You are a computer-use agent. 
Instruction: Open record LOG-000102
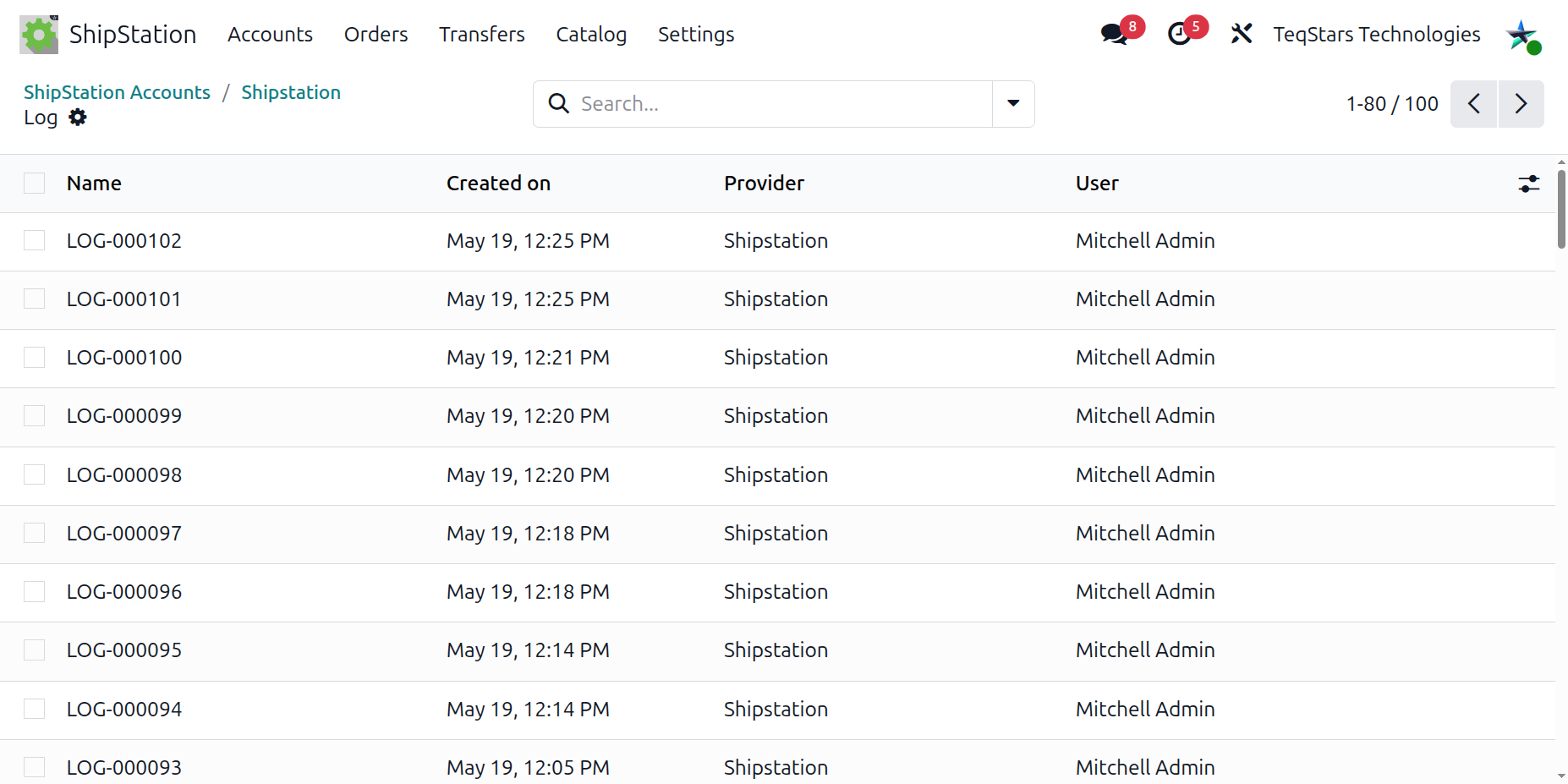coord(124,241)
